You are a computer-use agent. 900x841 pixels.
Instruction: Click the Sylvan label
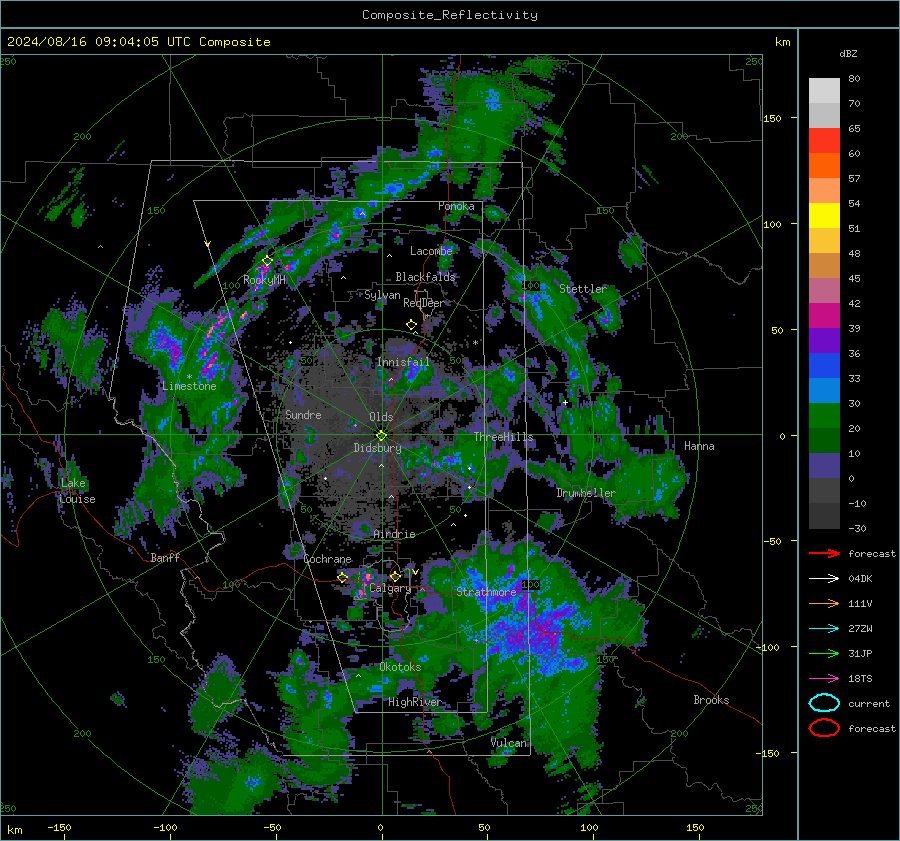[x=382, y=295]
